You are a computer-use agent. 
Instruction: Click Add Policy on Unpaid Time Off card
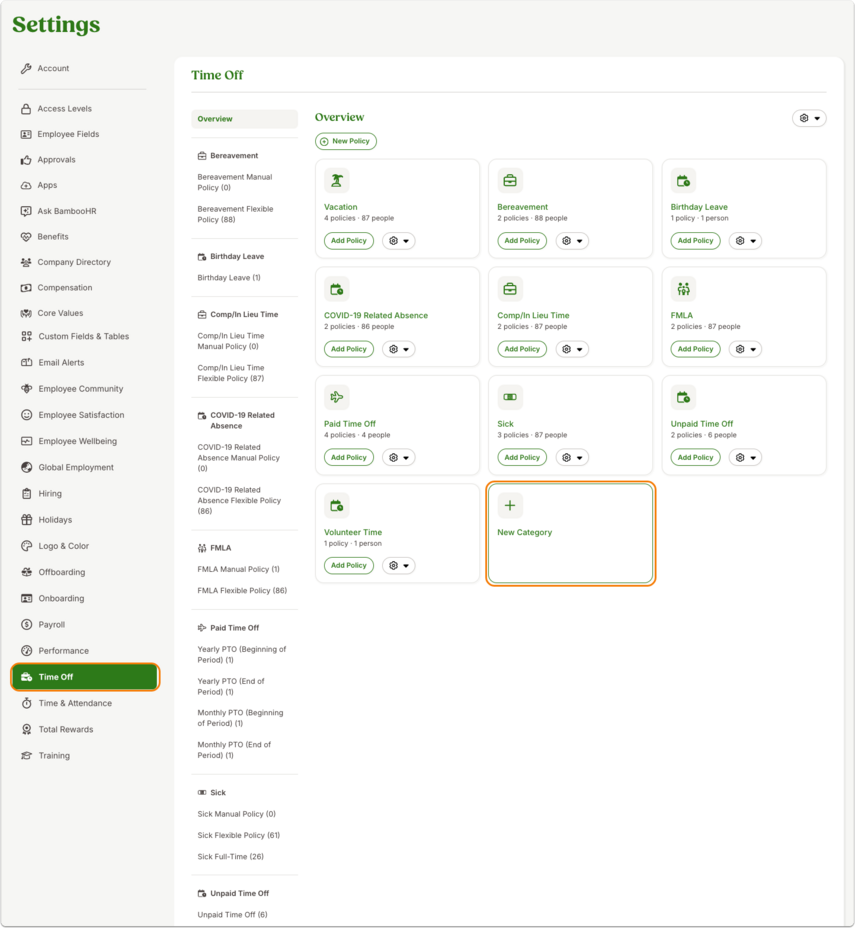695,457
